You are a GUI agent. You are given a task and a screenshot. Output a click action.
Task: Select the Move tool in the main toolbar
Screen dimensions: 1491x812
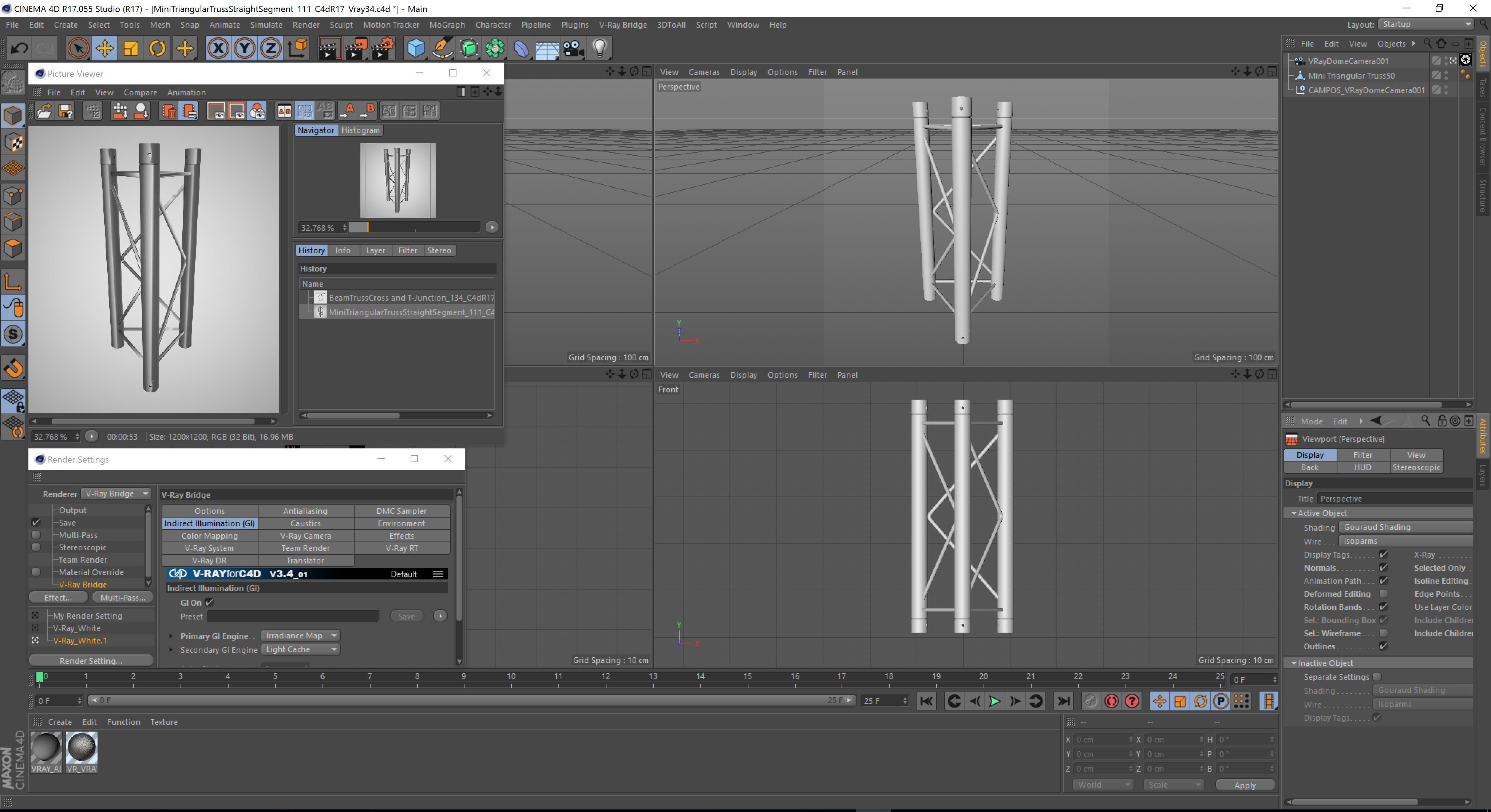click(x=105, y=48)
